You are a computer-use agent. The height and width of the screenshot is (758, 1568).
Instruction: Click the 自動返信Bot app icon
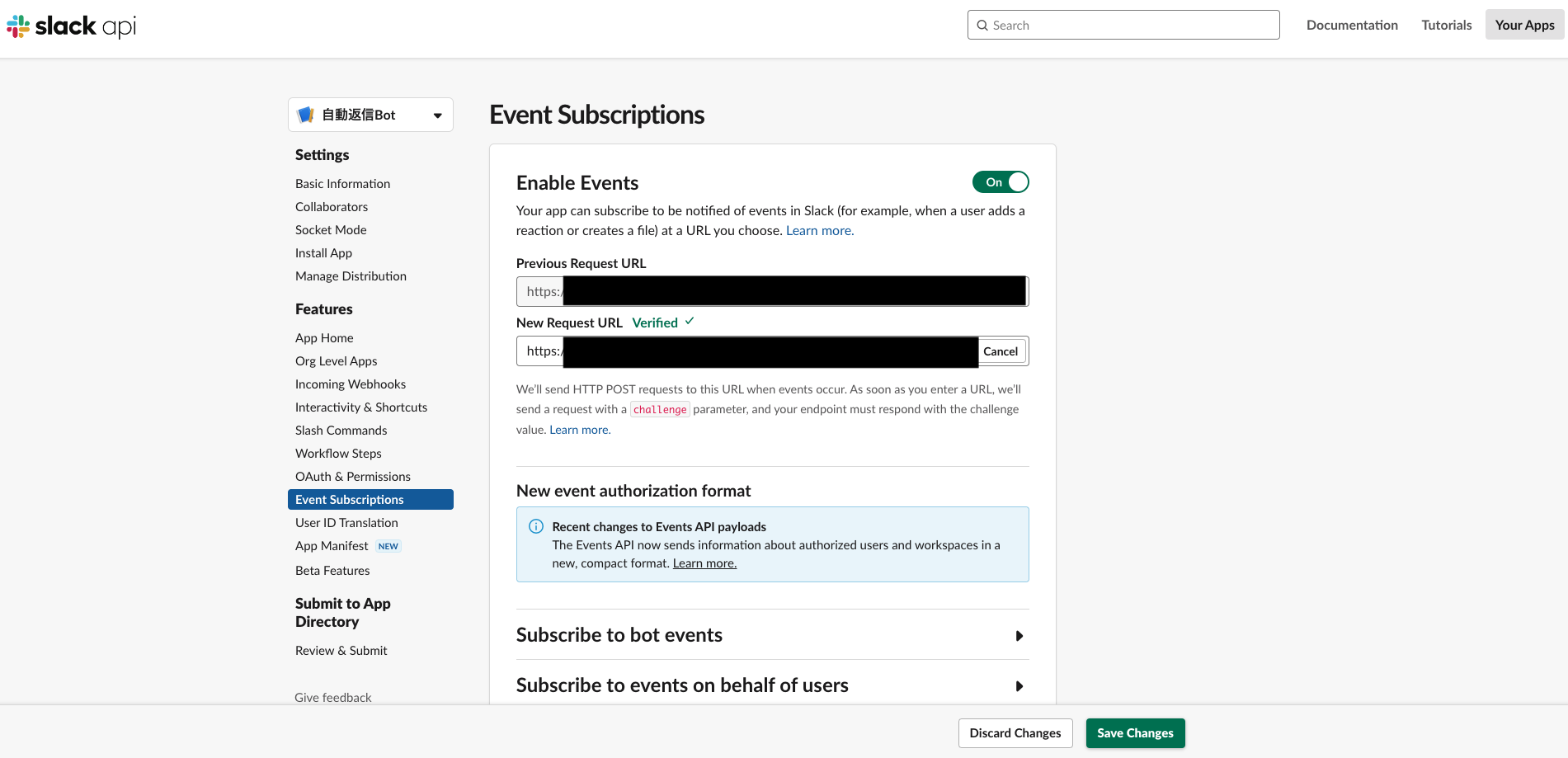(x=306, y=115)
